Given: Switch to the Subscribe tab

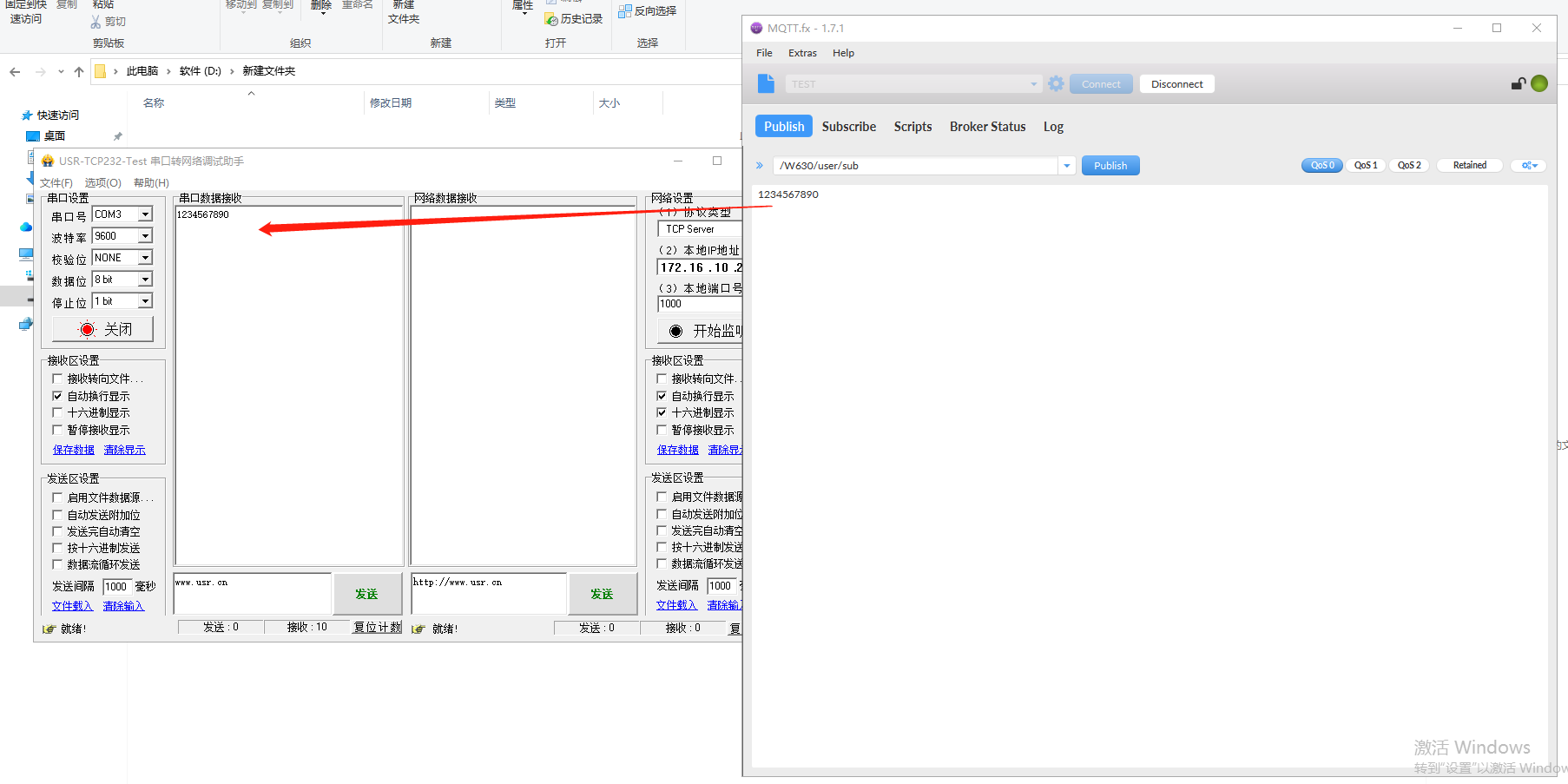Looking at the screenshot, I should click(x=848, y=127).
